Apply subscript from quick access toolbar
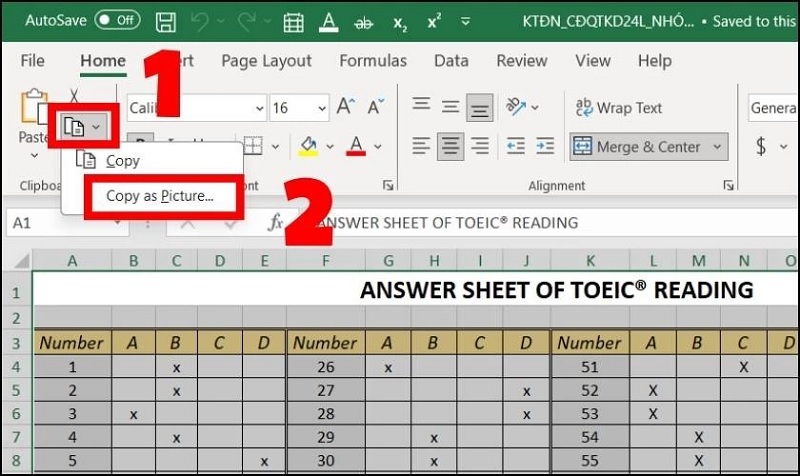Screen dimensions: 800x476 [401, 21]
